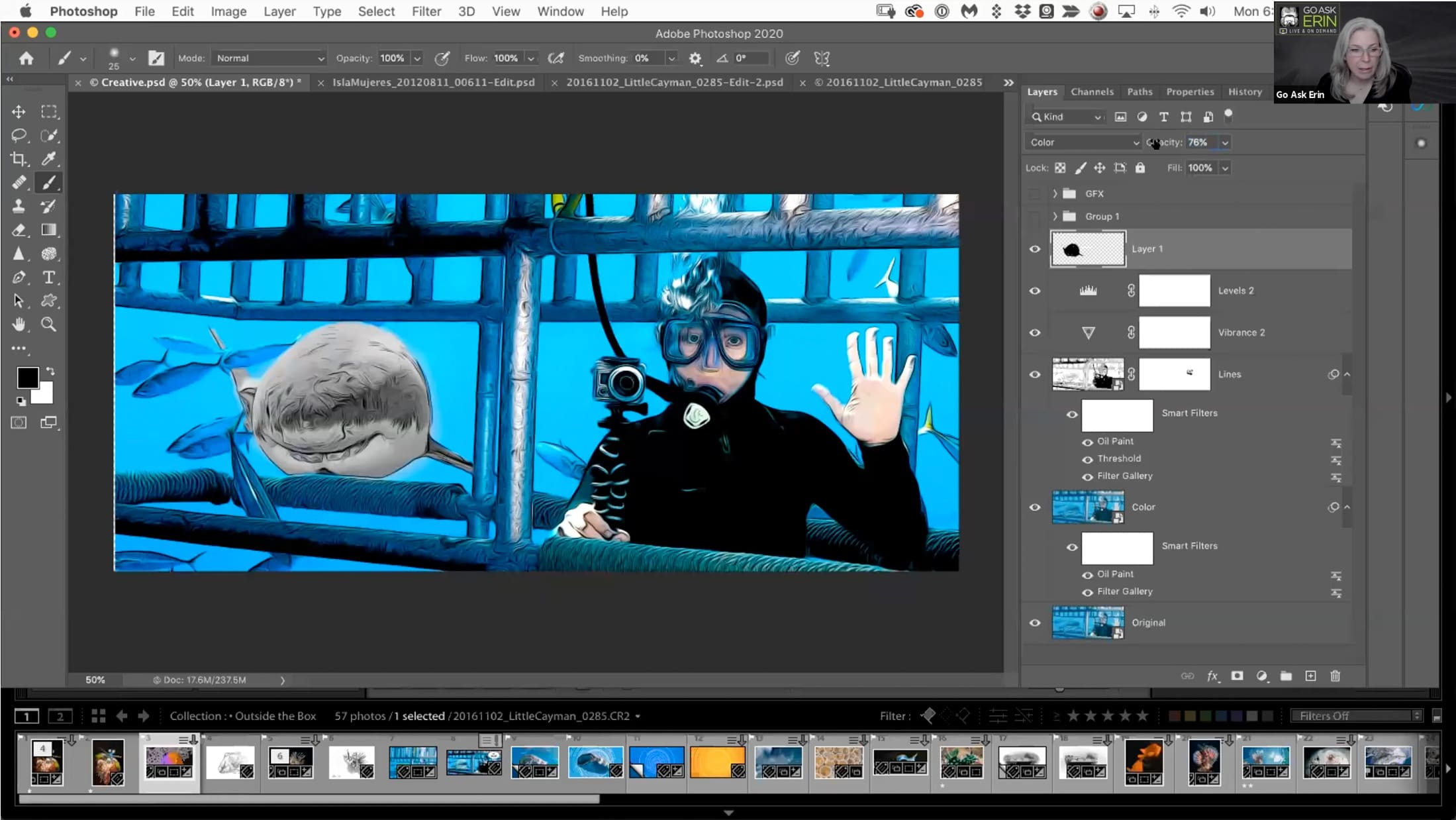The image size is (1456, 820).
Task: Select the Zoom tool
Action: [x=48, y=325]
